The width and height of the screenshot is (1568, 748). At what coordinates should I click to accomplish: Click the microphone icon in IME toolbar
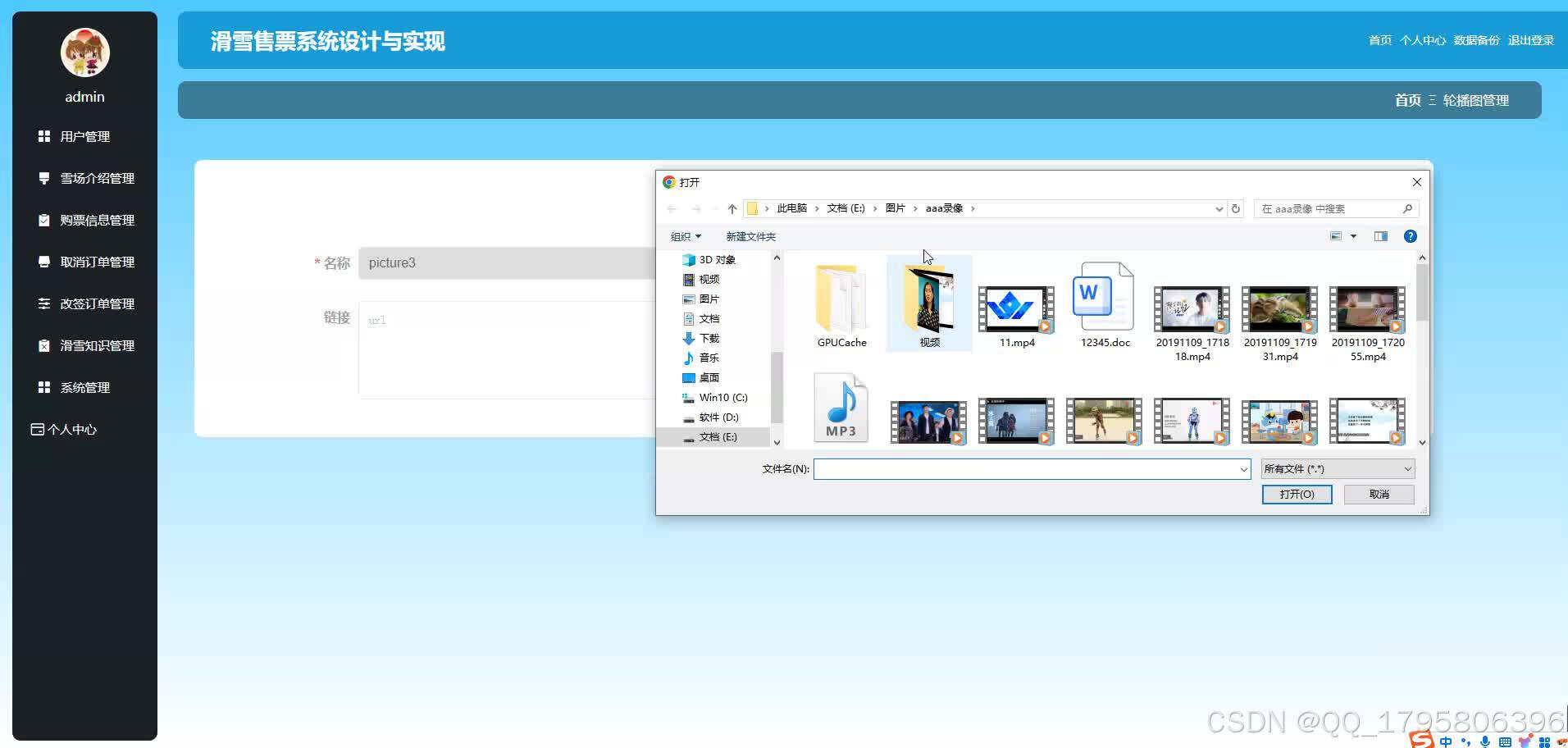[1484, 741]
